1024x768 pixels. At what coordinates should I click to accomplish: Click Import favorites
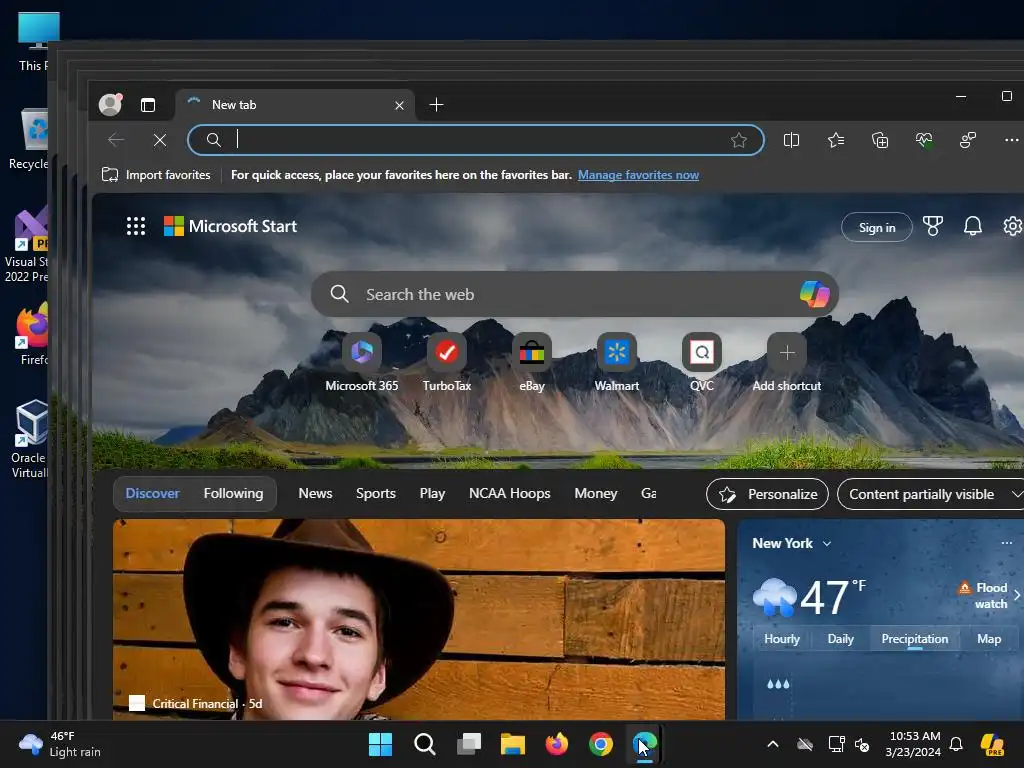(x=156, y=175)
